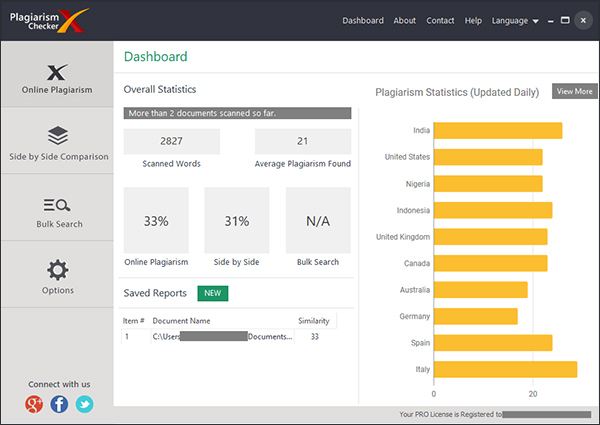Click the Plagiarism Checker X logo
600x425 pixels.
51,20
